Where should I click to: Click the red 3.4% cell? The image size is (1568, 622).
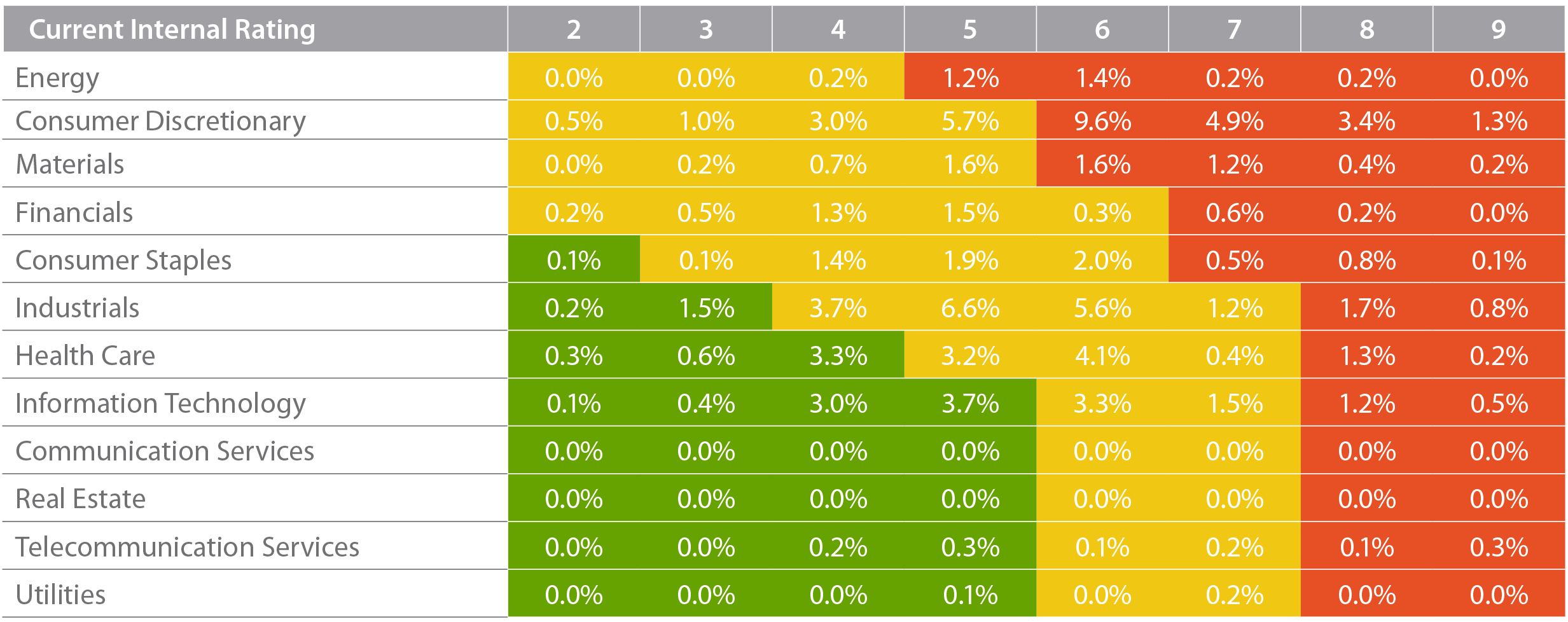pyautogui.click(x=1367, y=121)
